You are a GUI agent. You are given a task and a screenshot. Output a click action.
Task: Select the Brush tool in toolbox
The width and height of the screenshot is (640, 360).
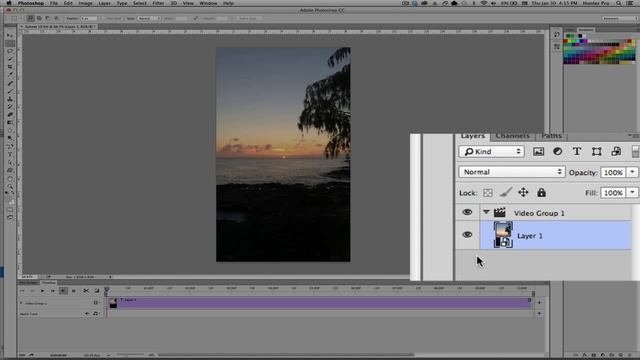(10, 91)
